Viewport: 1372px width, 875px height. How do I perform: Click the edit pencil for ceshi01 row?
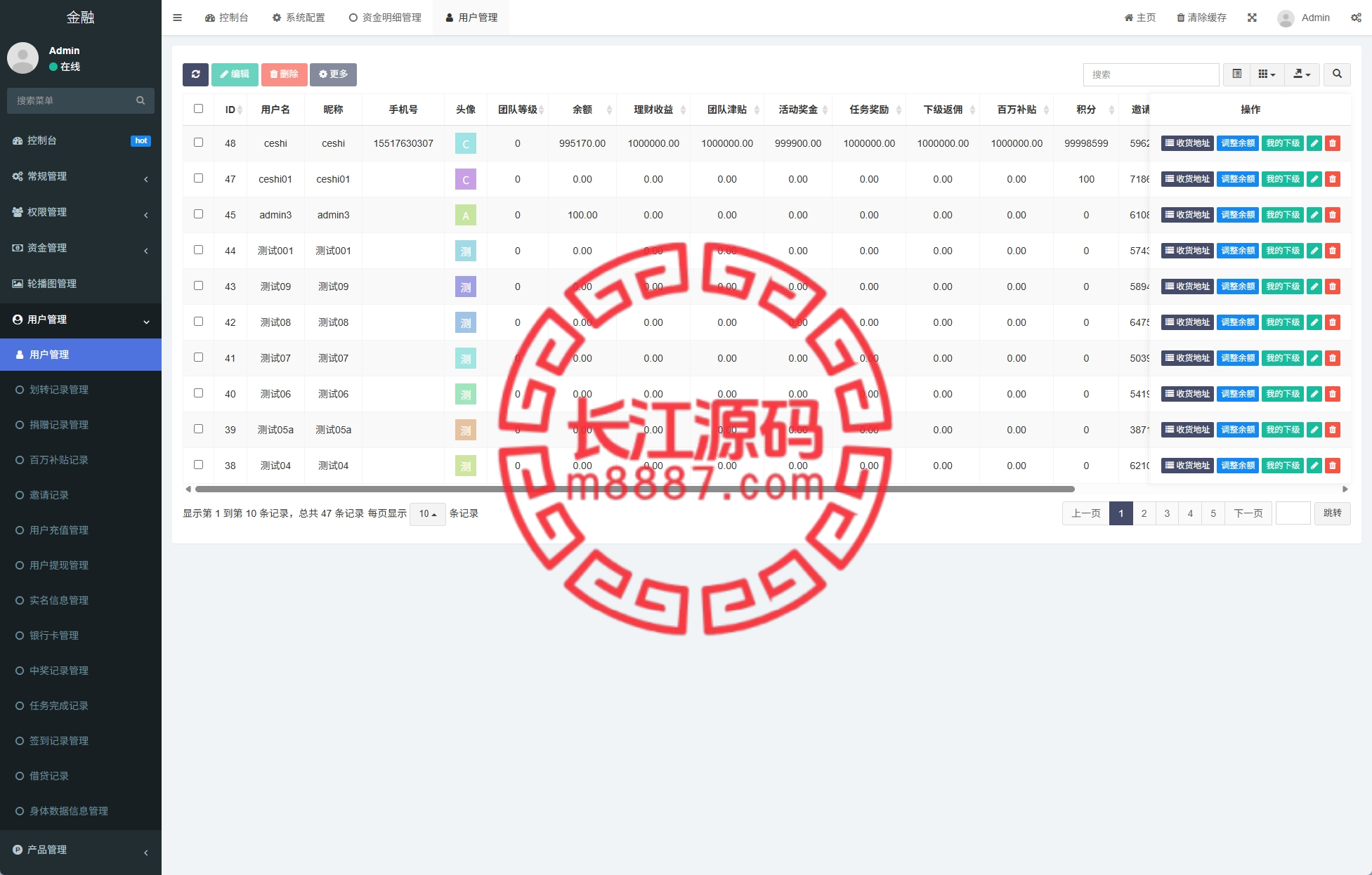1314,179
